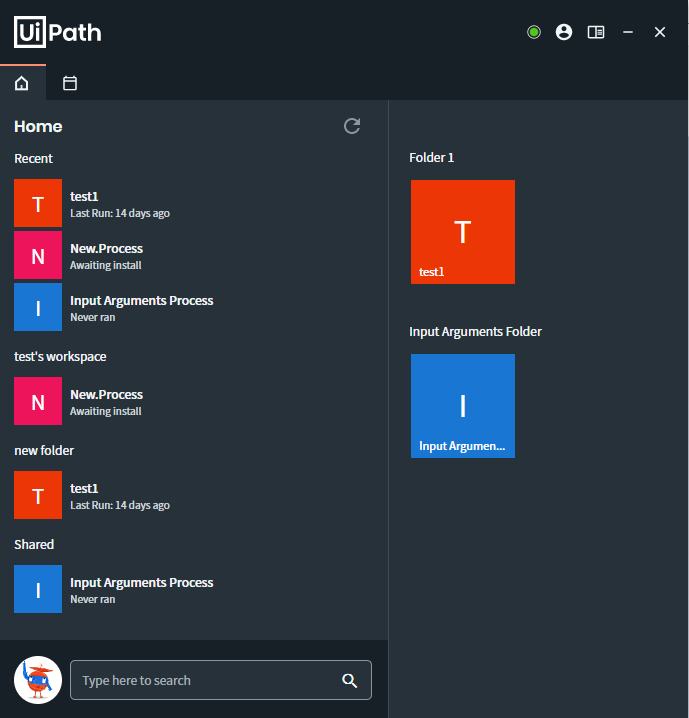Screen dimensions: 689x718
Task: Click 'Never ran' under Shared process
Action: coord(92,599)
